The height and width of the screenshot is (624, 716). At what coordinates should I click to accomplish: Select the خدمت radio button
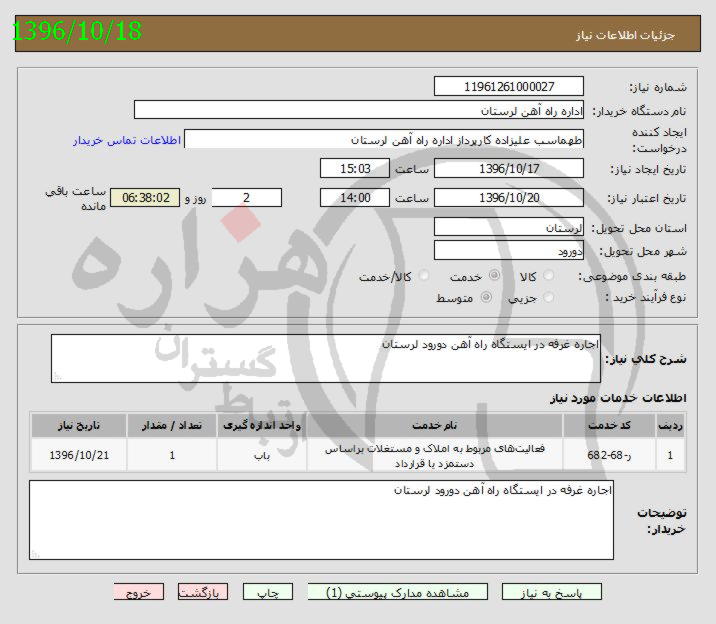[x=494, y=275]
